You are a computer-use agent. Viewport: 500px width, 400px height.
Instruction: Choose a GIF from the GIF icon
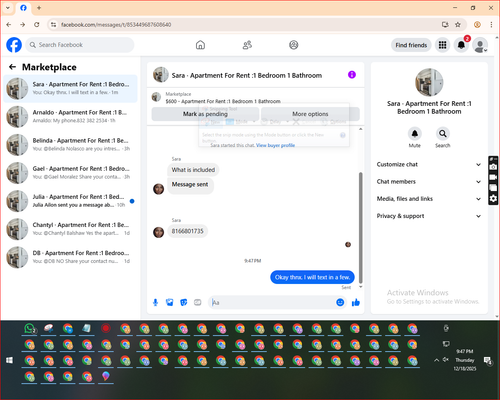pyautogui.click(x=198, y=302)
